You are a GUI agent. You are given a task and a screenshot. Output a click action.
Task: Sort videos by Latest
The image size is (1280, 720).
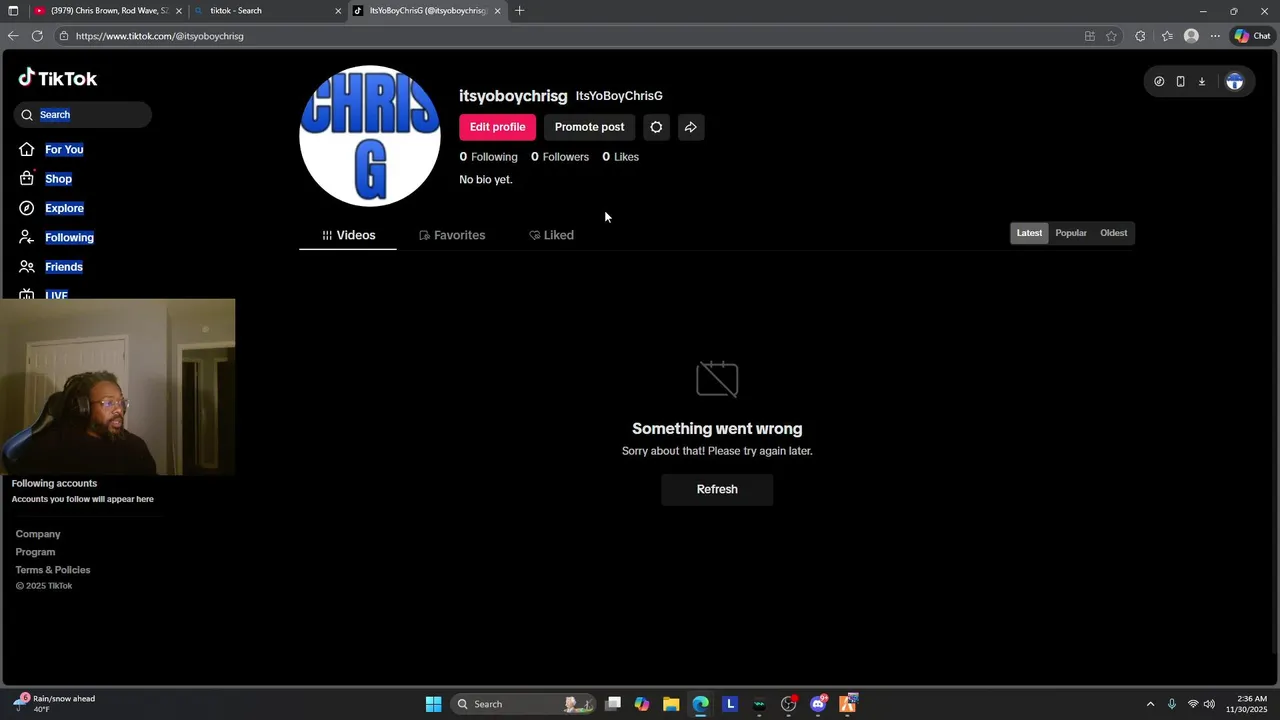[1029, 233]
